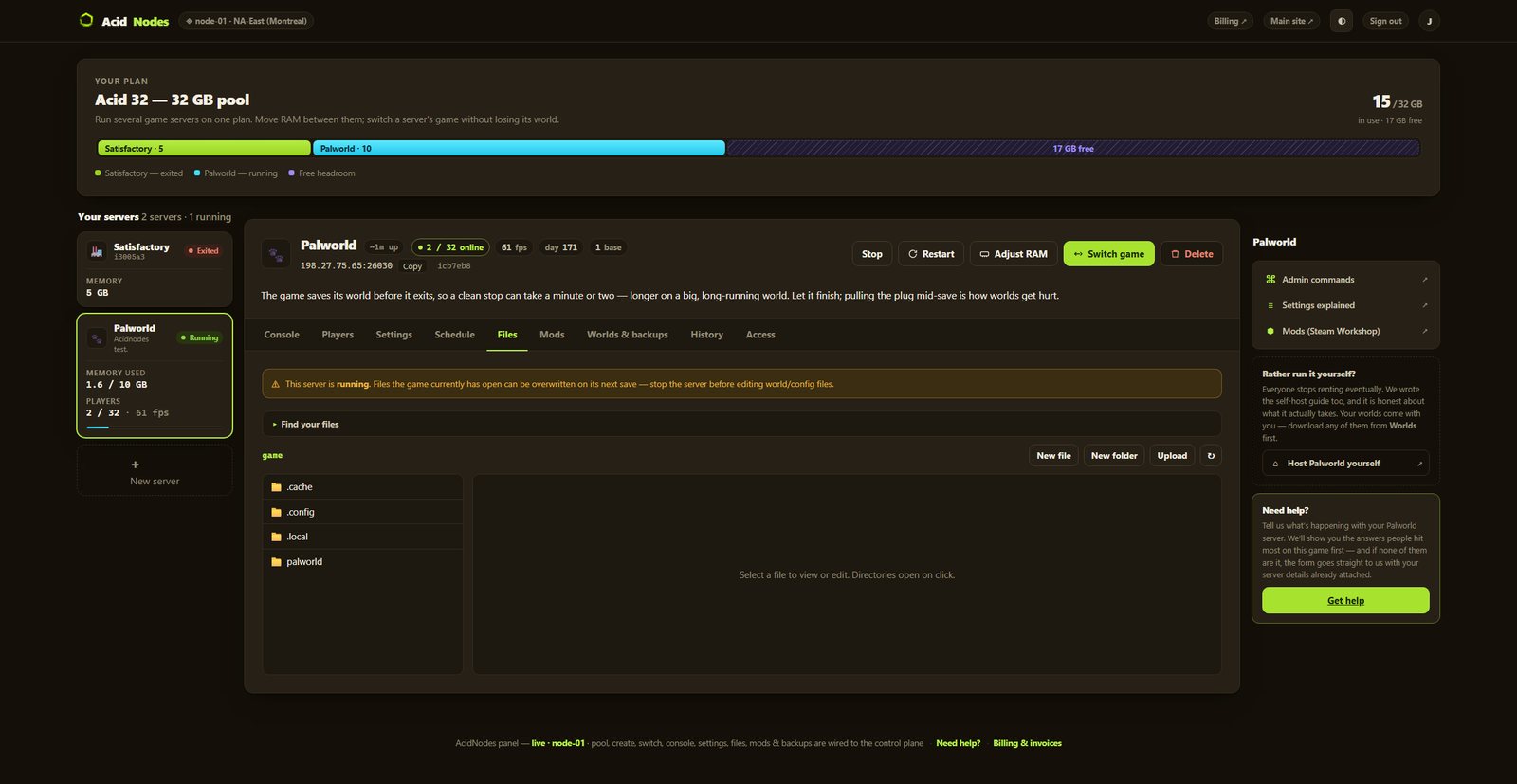Stop the Palworld server
Image resolution: width=1517 pixels, height=784 pixels.
(x=872, y=254)
